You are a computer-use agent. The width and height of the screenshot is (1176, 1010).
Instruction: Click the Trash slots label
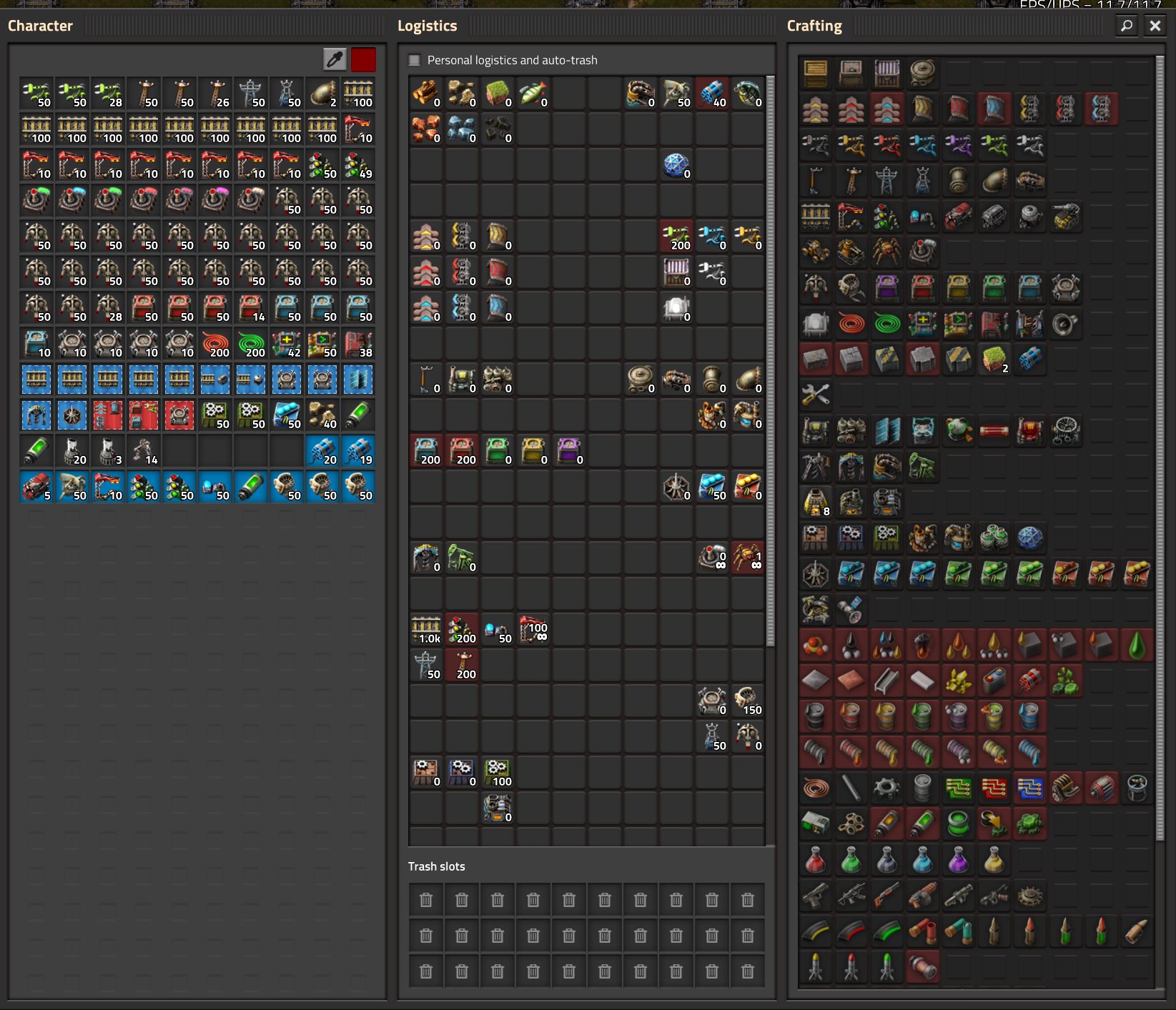point(437,866)
